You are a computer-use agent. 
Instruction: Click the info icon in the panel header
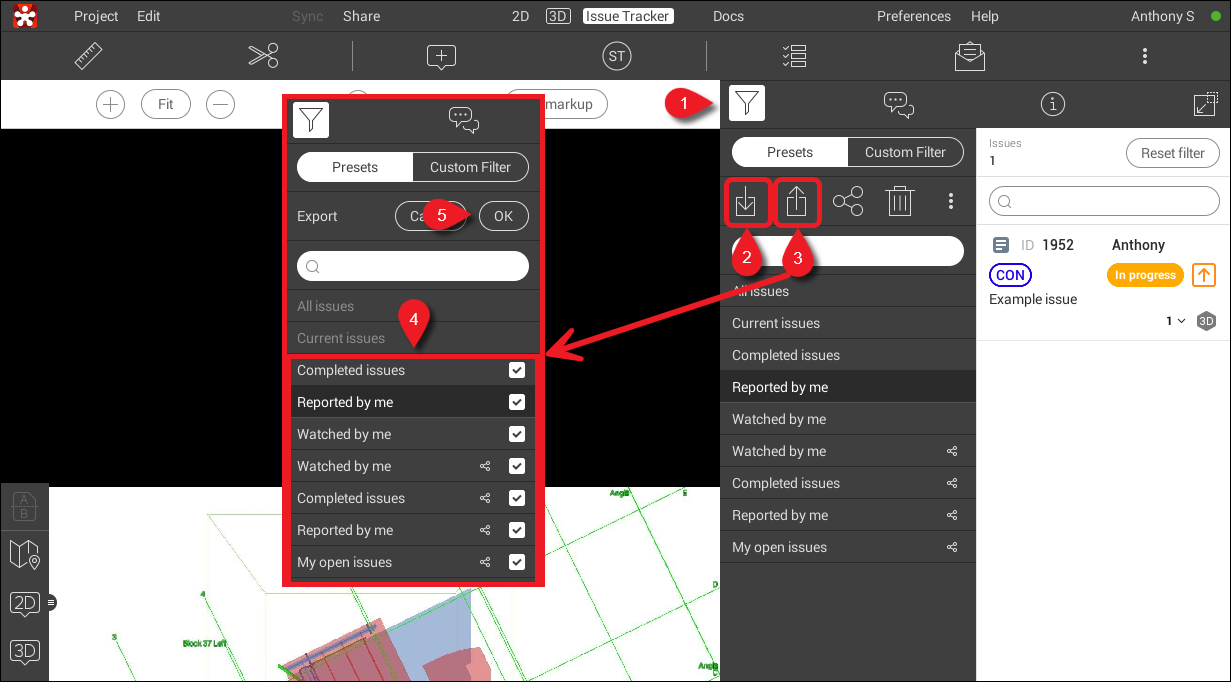point(1052,103)
